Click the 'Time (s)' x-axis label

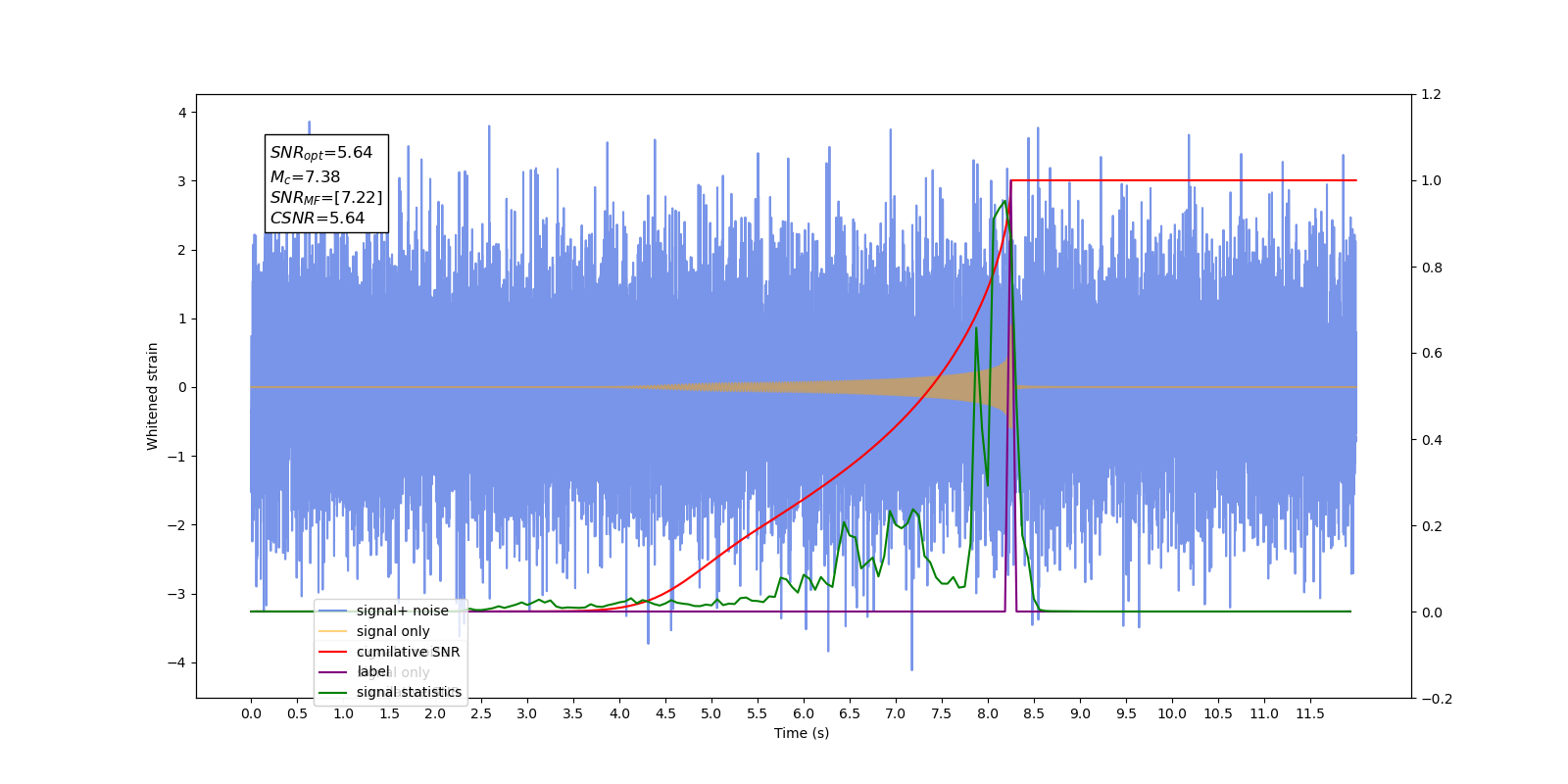coord(802,733)
